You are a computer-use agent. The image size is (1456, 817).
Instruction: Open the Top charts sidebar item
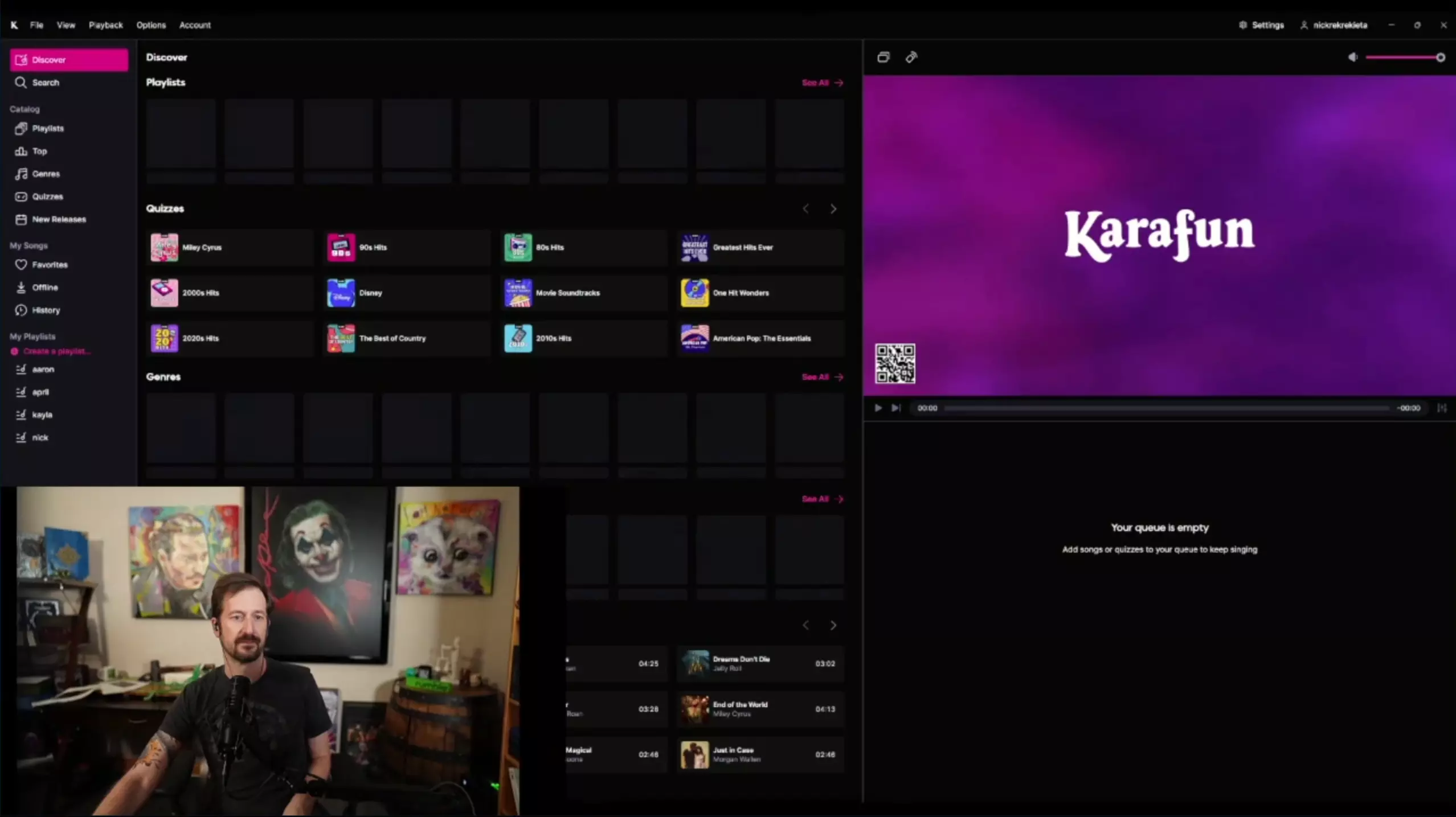(69, 151)
